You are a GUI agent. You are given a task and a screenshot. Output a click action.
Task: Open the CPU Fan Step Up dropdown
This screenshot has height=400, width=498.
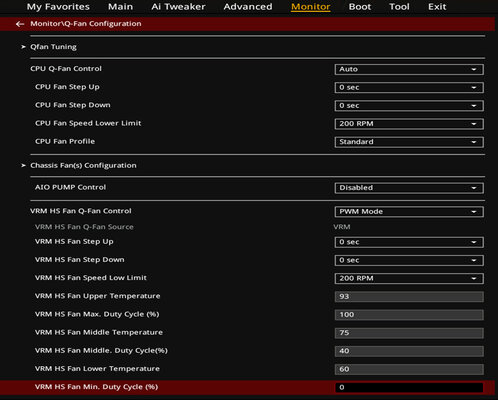click(409, 87)
